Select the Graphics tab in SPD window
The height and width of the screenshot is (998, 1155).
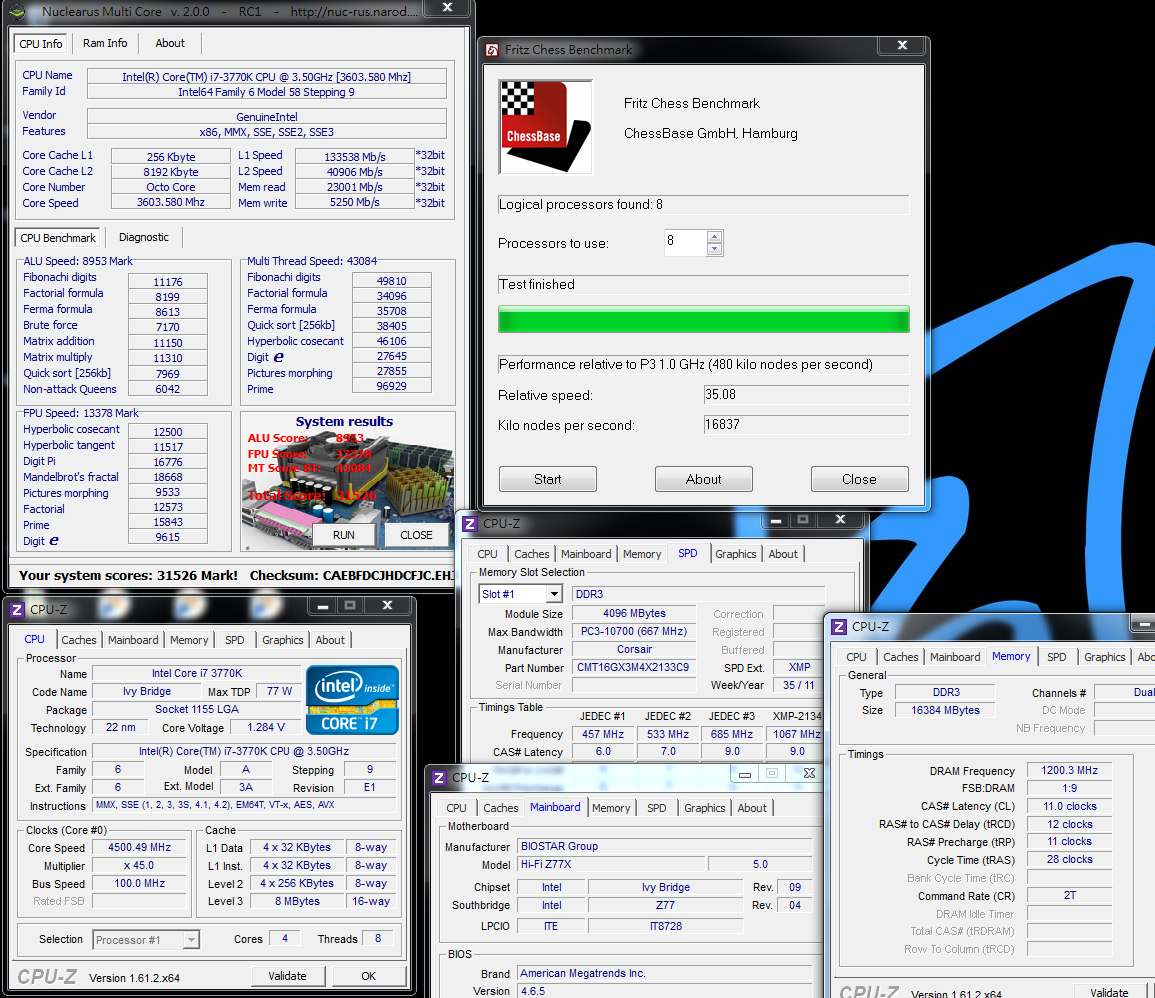click(x=735, y=554)
